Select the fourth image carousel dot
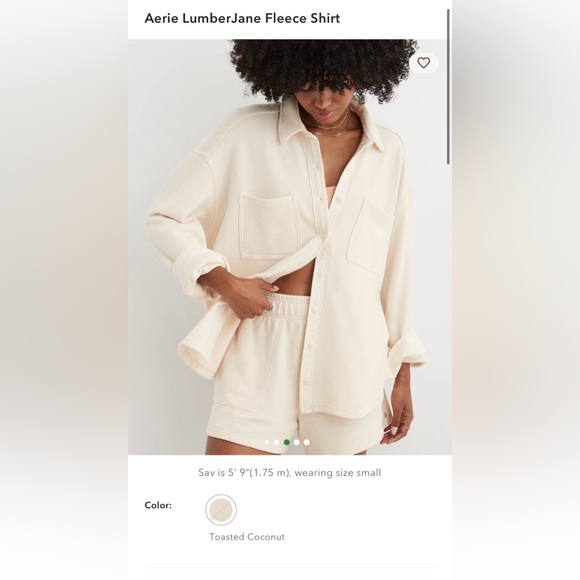This screenshot has height=580, width=580. point(297,442)
